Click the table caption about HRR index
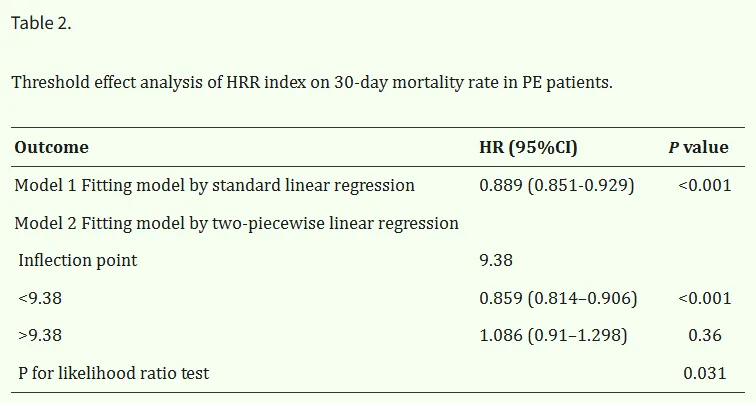This screenshot has height=403, width=756. click(x=312, y=82)
